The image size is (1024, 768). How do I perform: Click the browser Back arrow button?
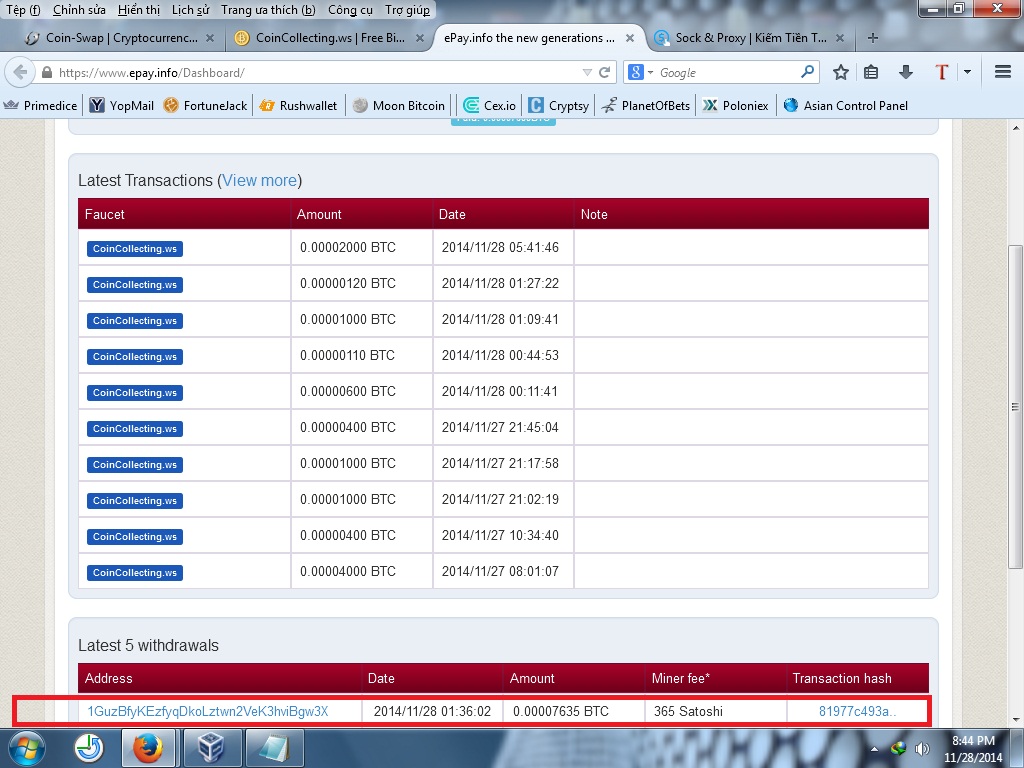coord(20,72)
